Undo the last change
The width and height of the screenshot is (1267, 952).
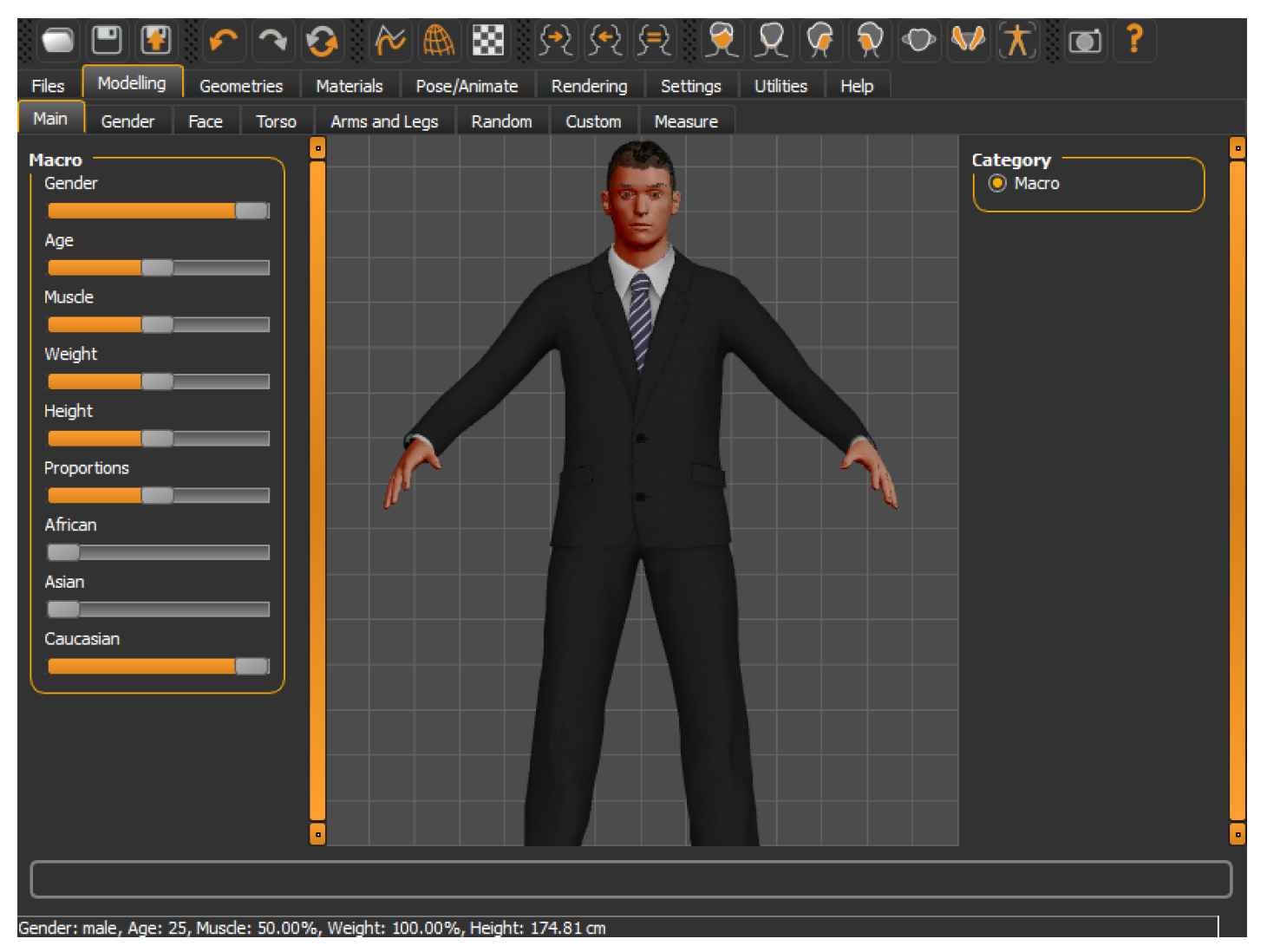[223, 41]
